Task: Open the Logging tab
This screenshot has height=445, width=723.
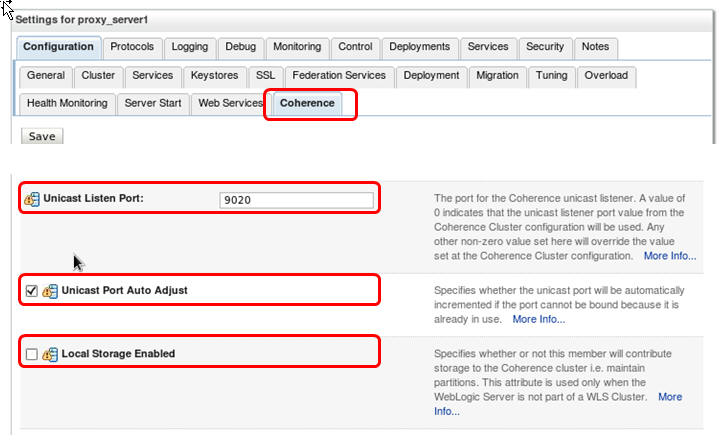Action: tap(189, 47)
